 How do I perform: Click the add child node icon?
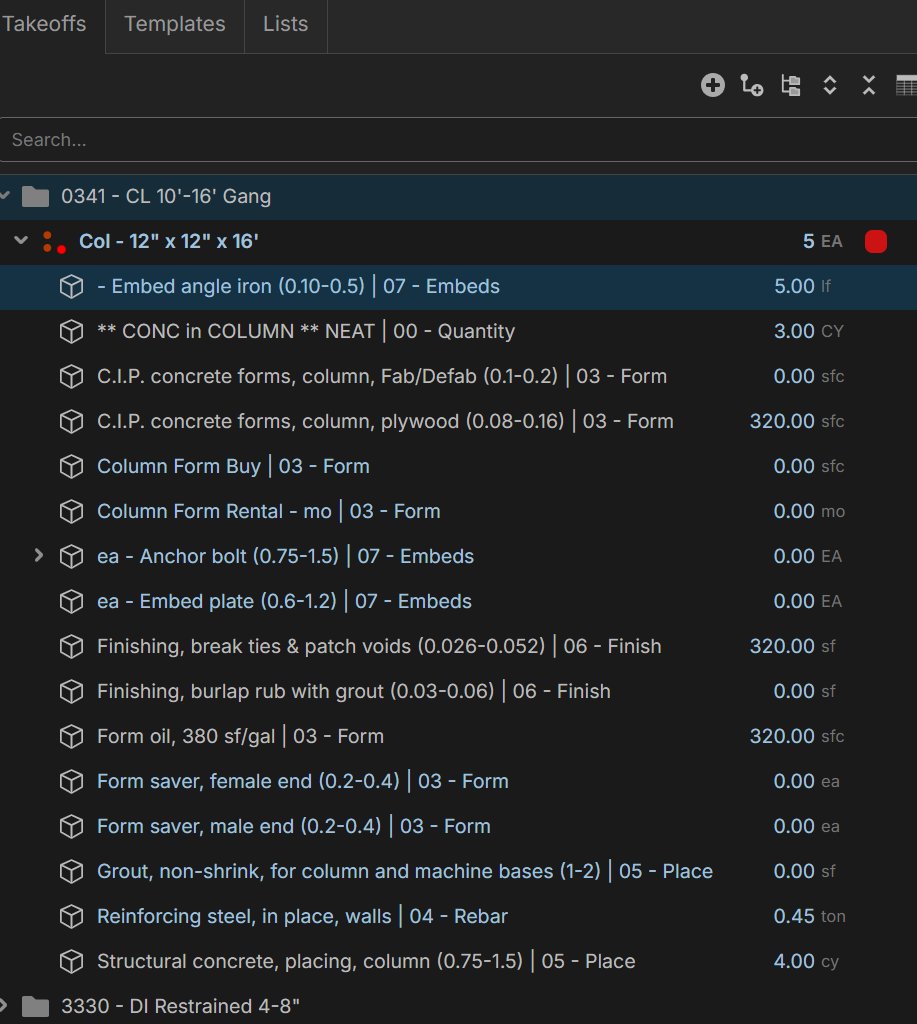coord(751,86)
